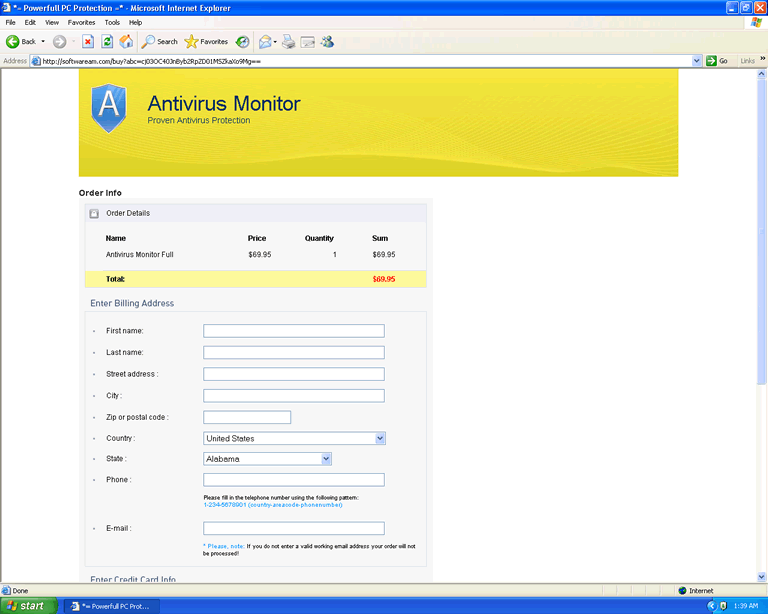768x614 pixels.
Task: Expand the State dropdown showing Alabama
Action: point(326,459)
